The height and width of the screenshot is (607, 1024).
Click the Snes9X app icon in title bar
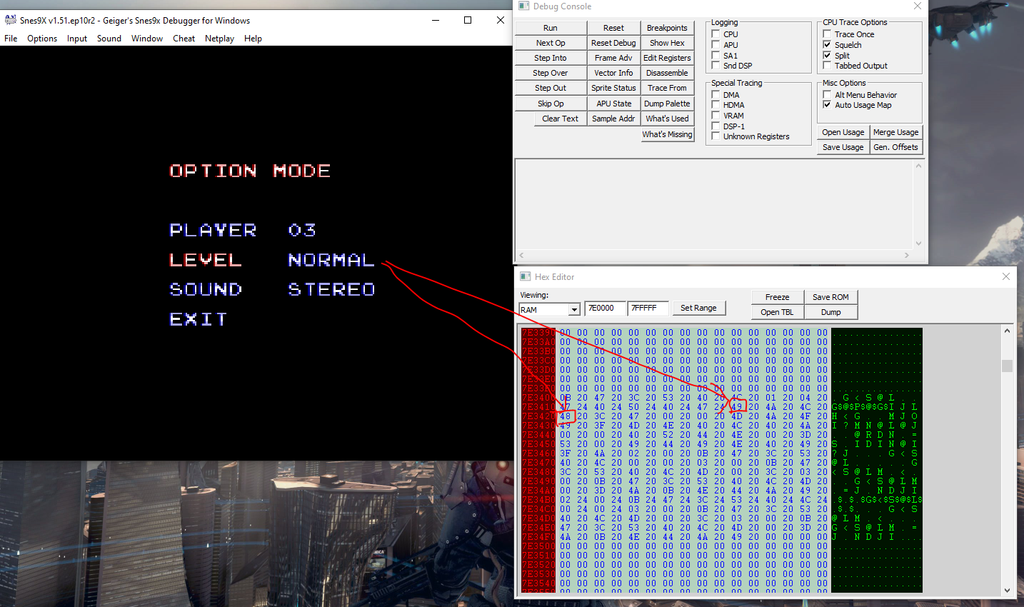click(x=10, y=20)
